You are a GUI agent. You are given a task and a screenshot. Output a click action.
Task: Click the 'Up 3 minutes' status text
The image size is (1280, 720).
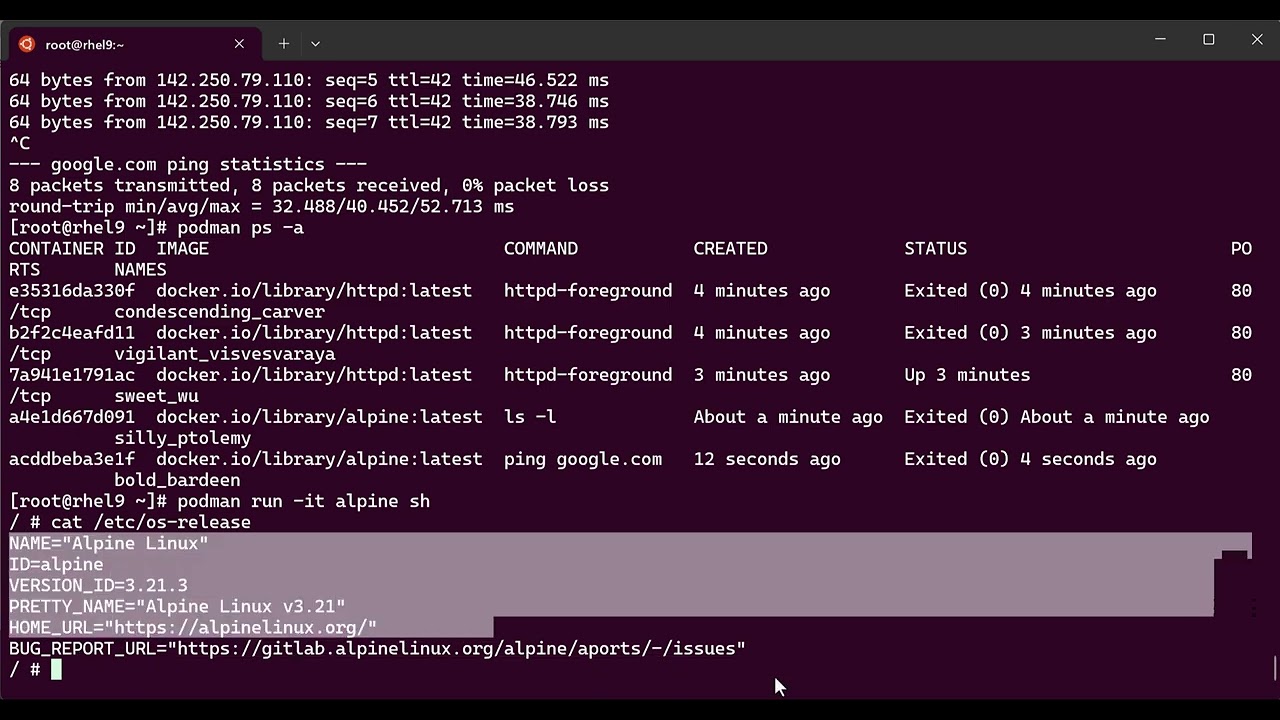coord(967,375)
